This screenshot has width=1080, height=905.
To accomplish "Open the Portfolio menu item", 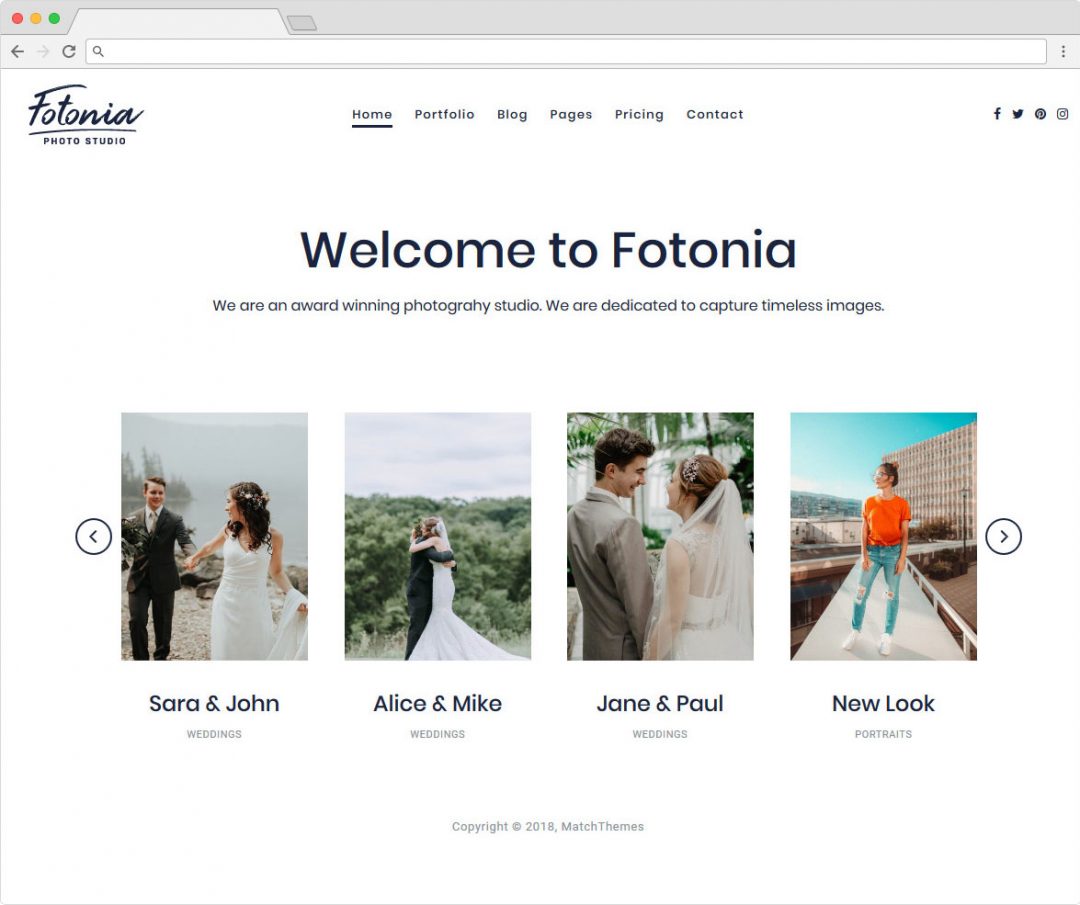I will [x=444, y=114].
